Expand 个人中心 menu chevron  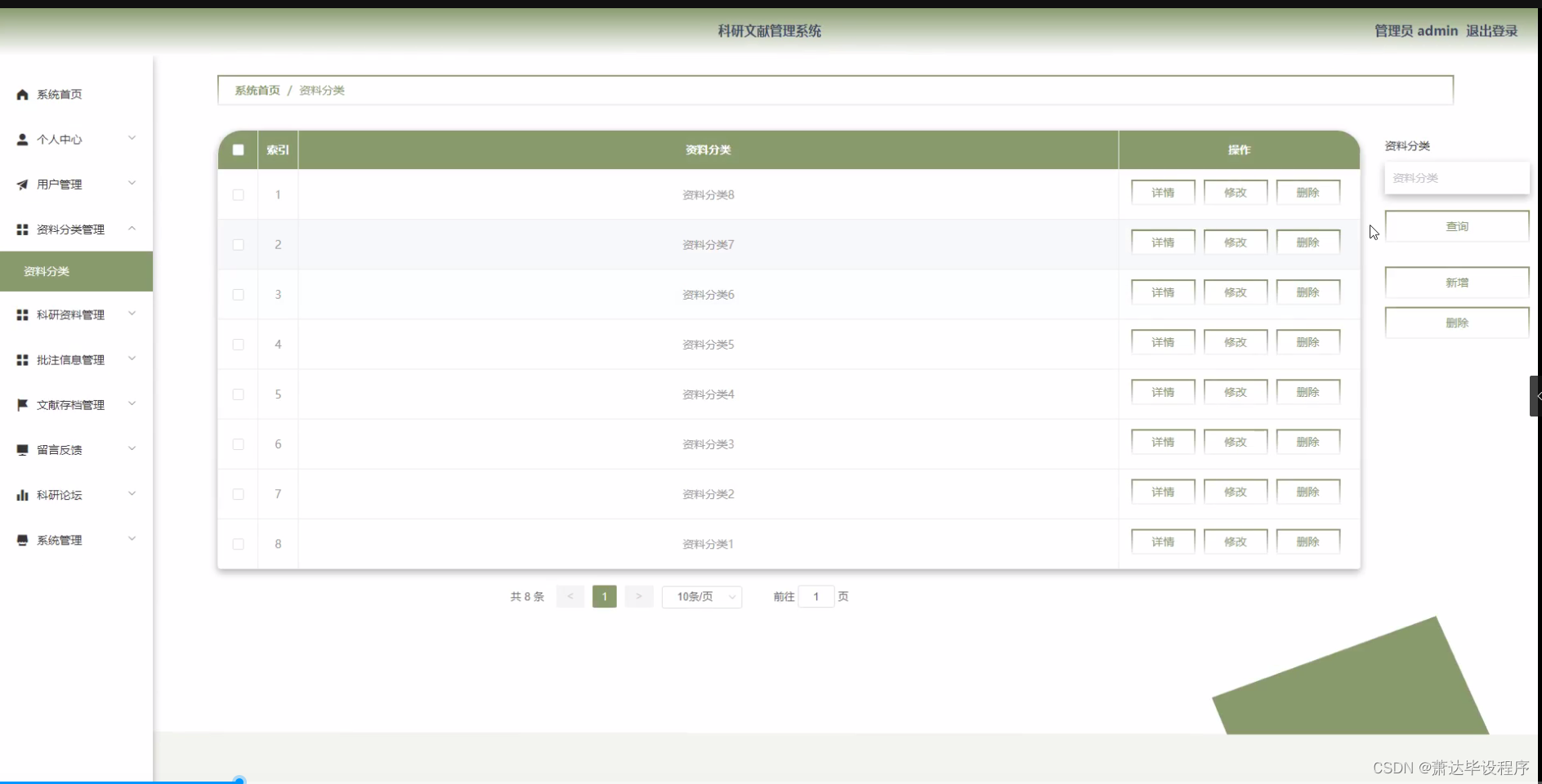132,138
